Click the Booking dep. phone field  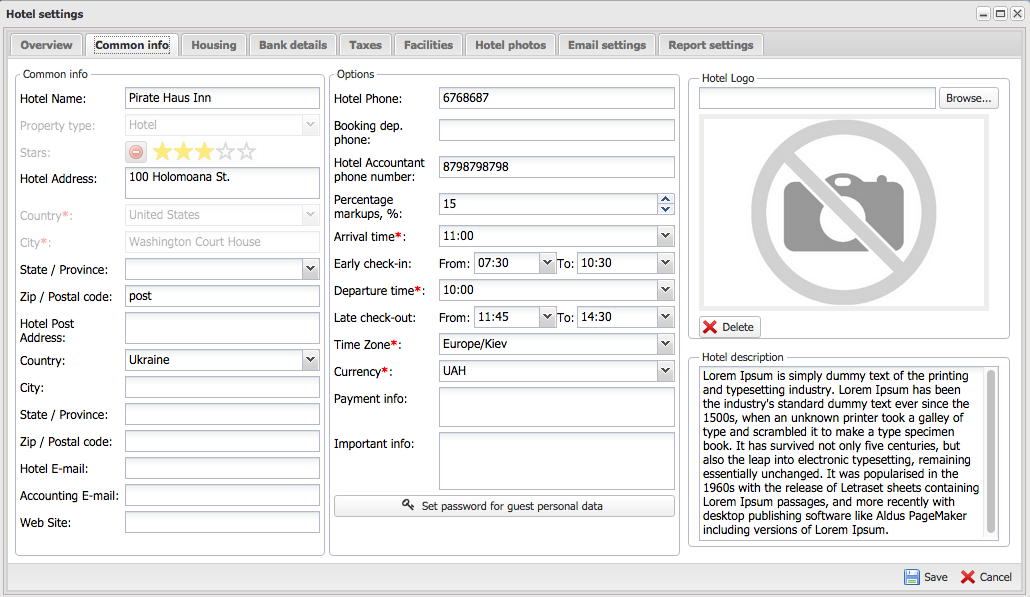pyautogui.click(x=556, y=130)
